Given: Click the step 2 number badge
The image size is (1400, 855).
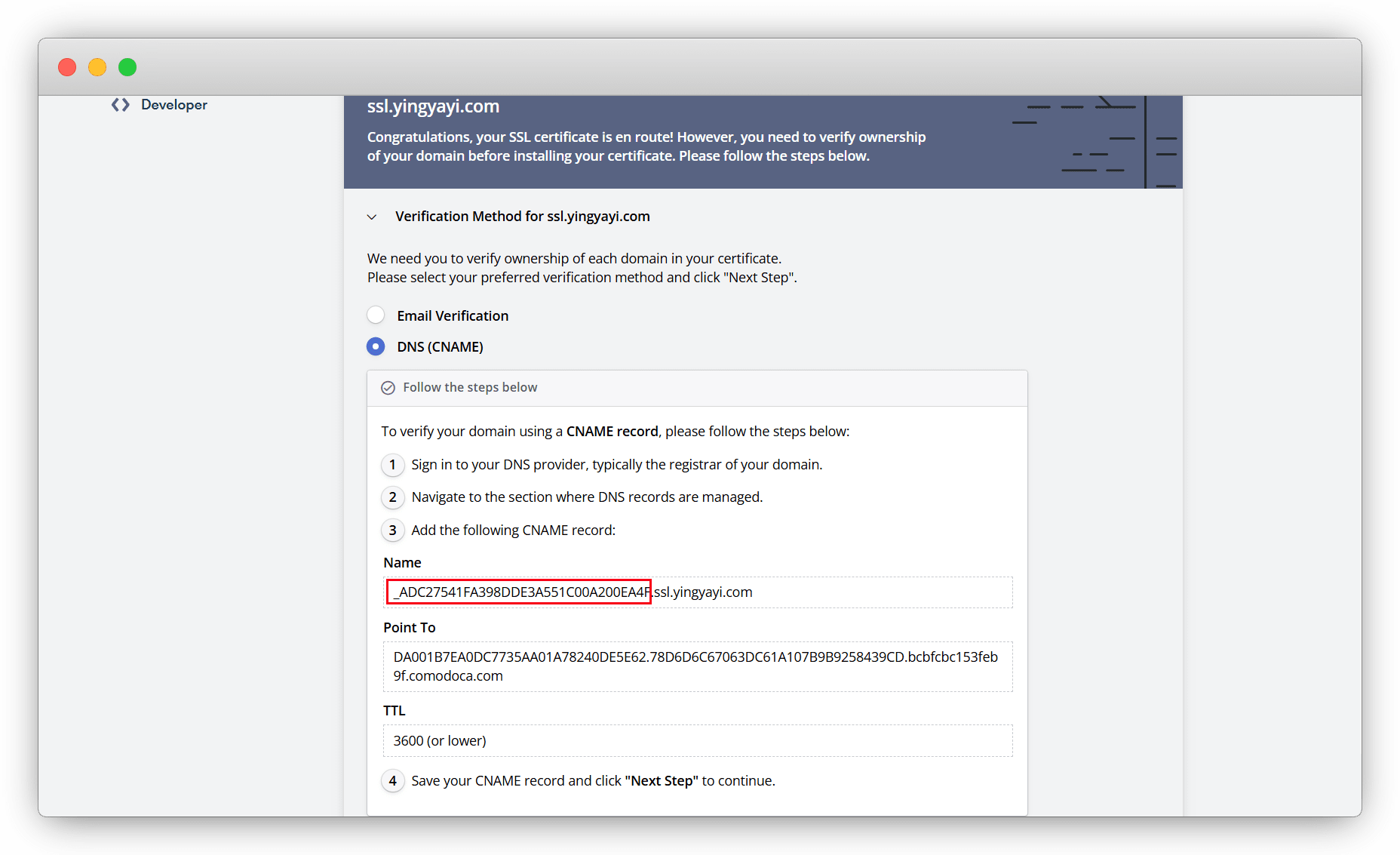Looking at the screenshot, I should (392, 497).
